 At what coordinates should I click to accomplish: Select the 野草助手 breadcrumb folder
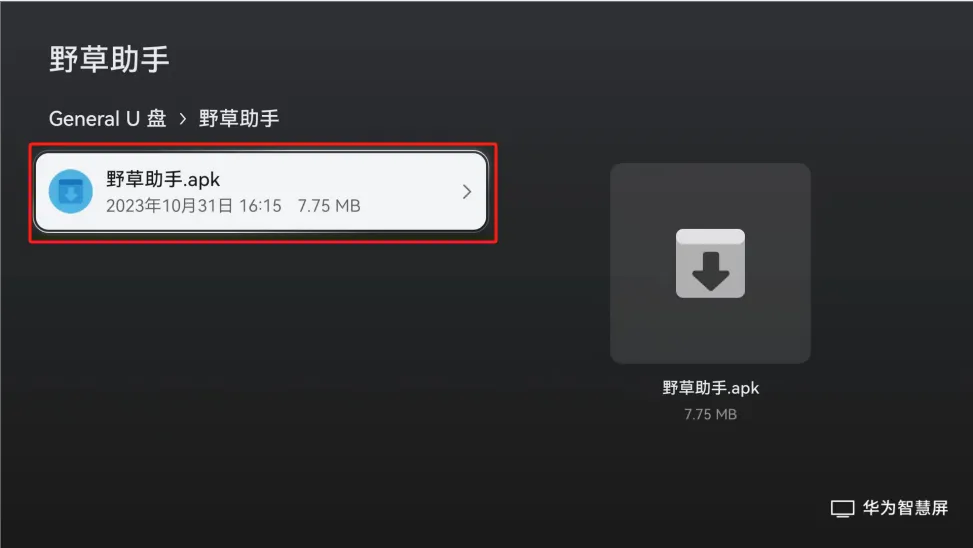pyautogui.click(x=239, y=118)
